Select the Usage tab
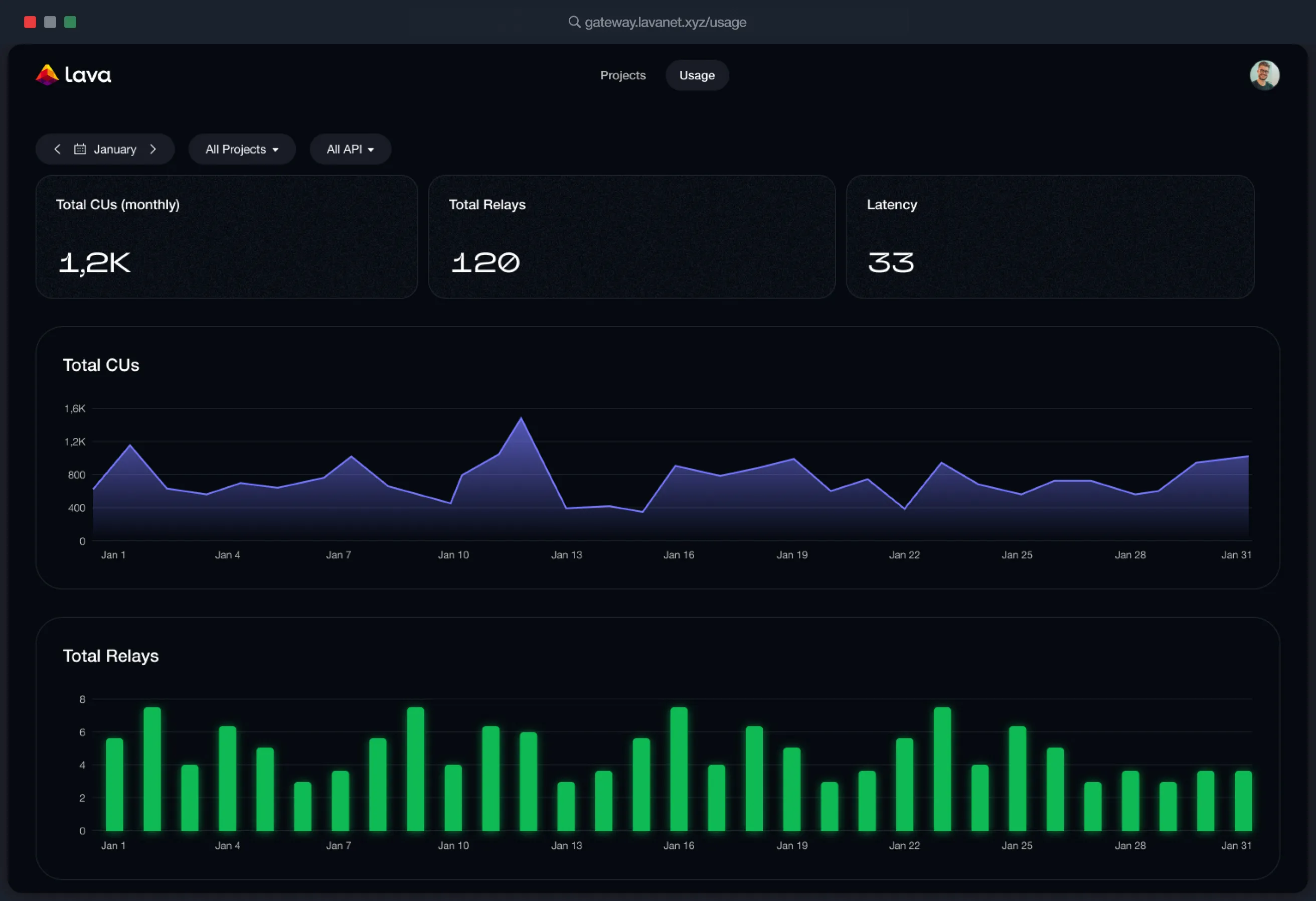 pyautogui.click(x=697, y=75)
